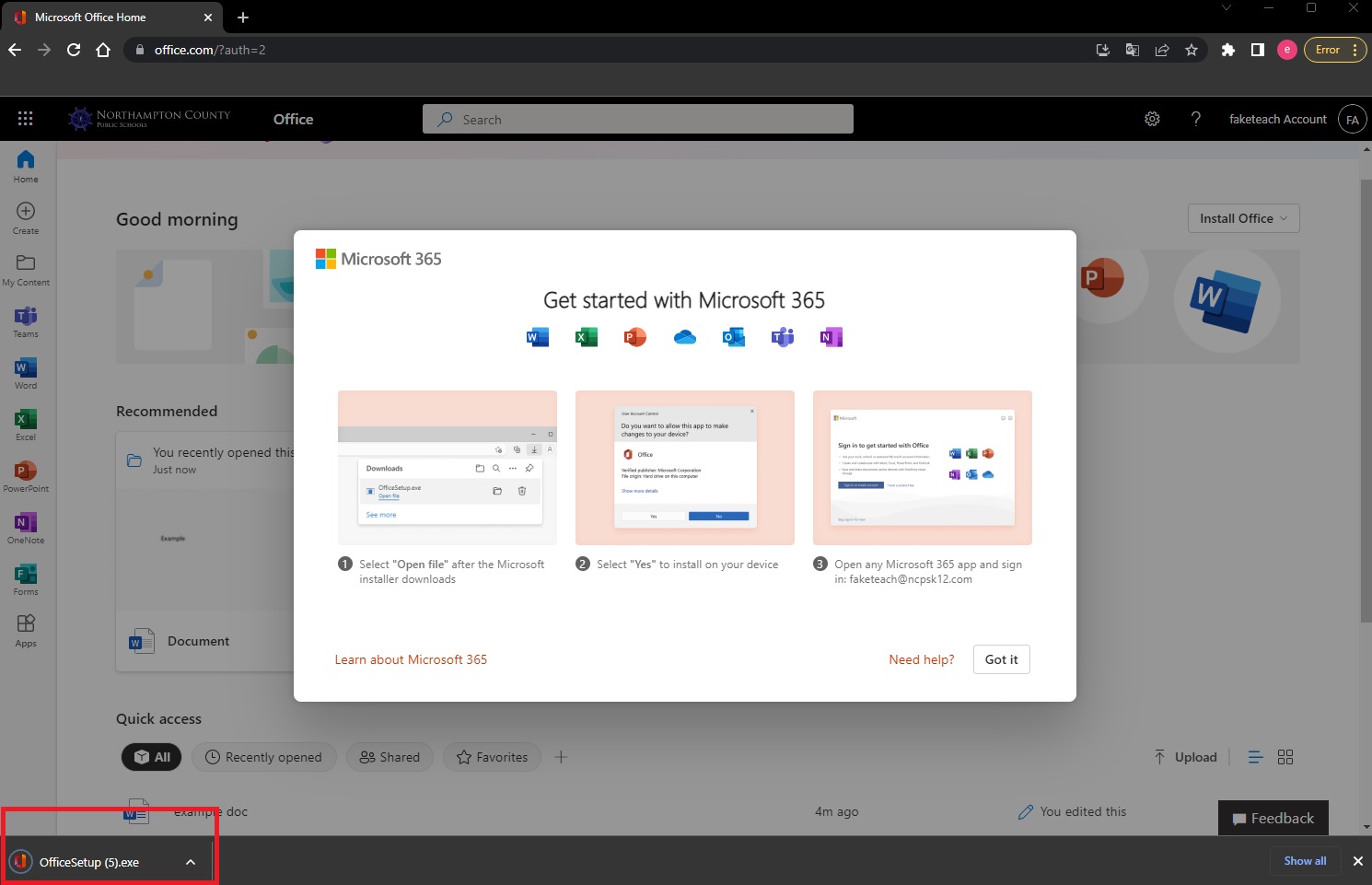Click Show all downloads
Viewport: 1372px width, 885px height.
pos(1306,861)
